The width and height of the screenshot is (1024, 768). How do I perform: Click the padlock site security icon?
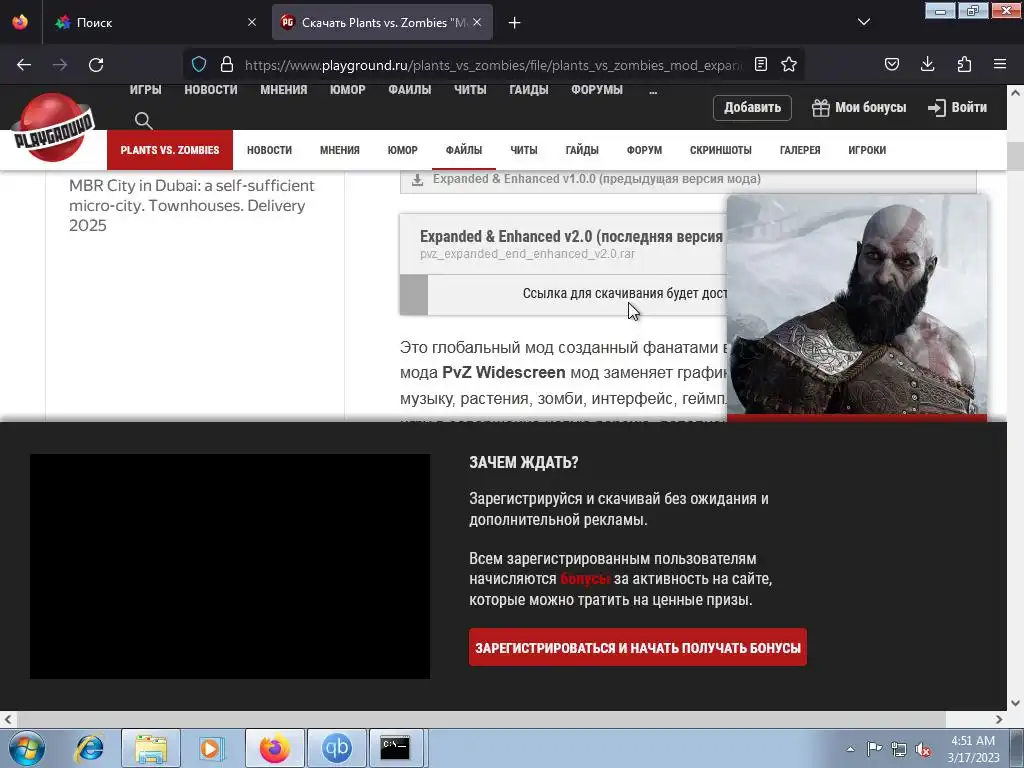(x=227, y=64)
